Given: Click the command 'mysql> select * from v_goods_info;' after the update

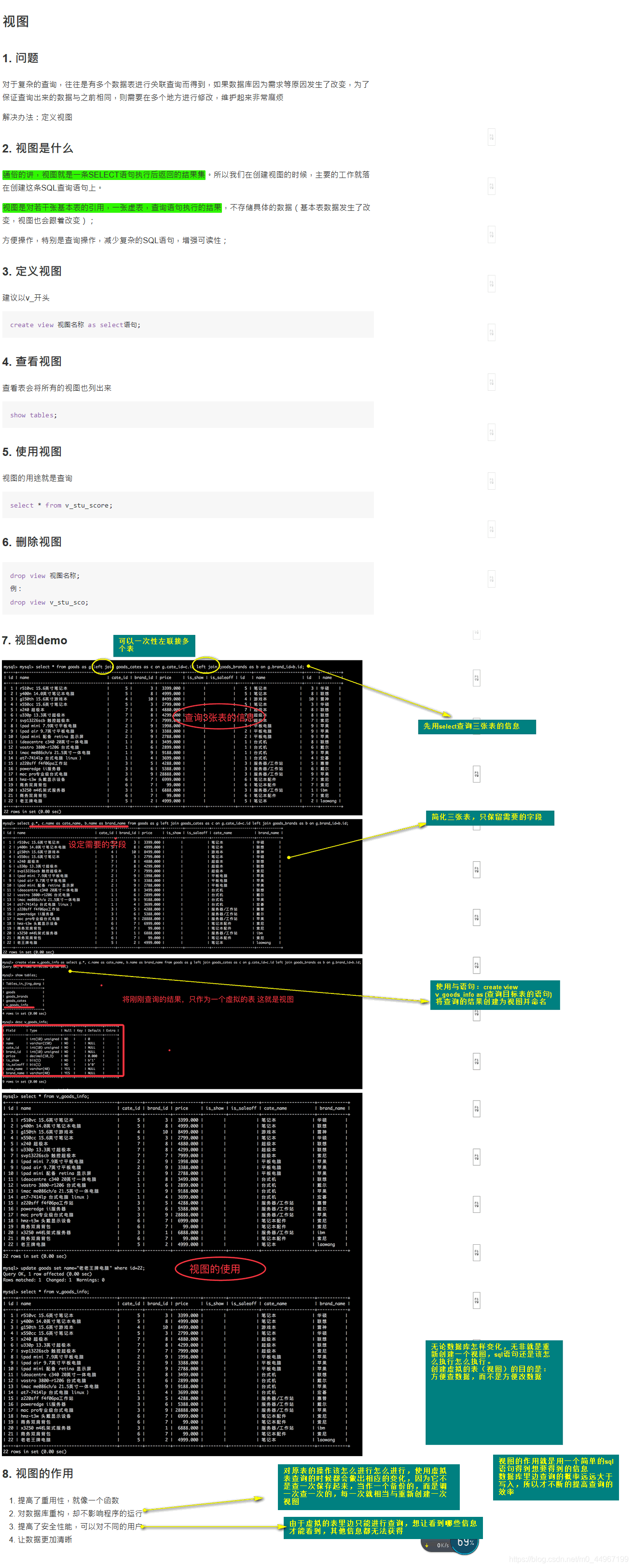Looking at the screenshot, I should 46,1291.
